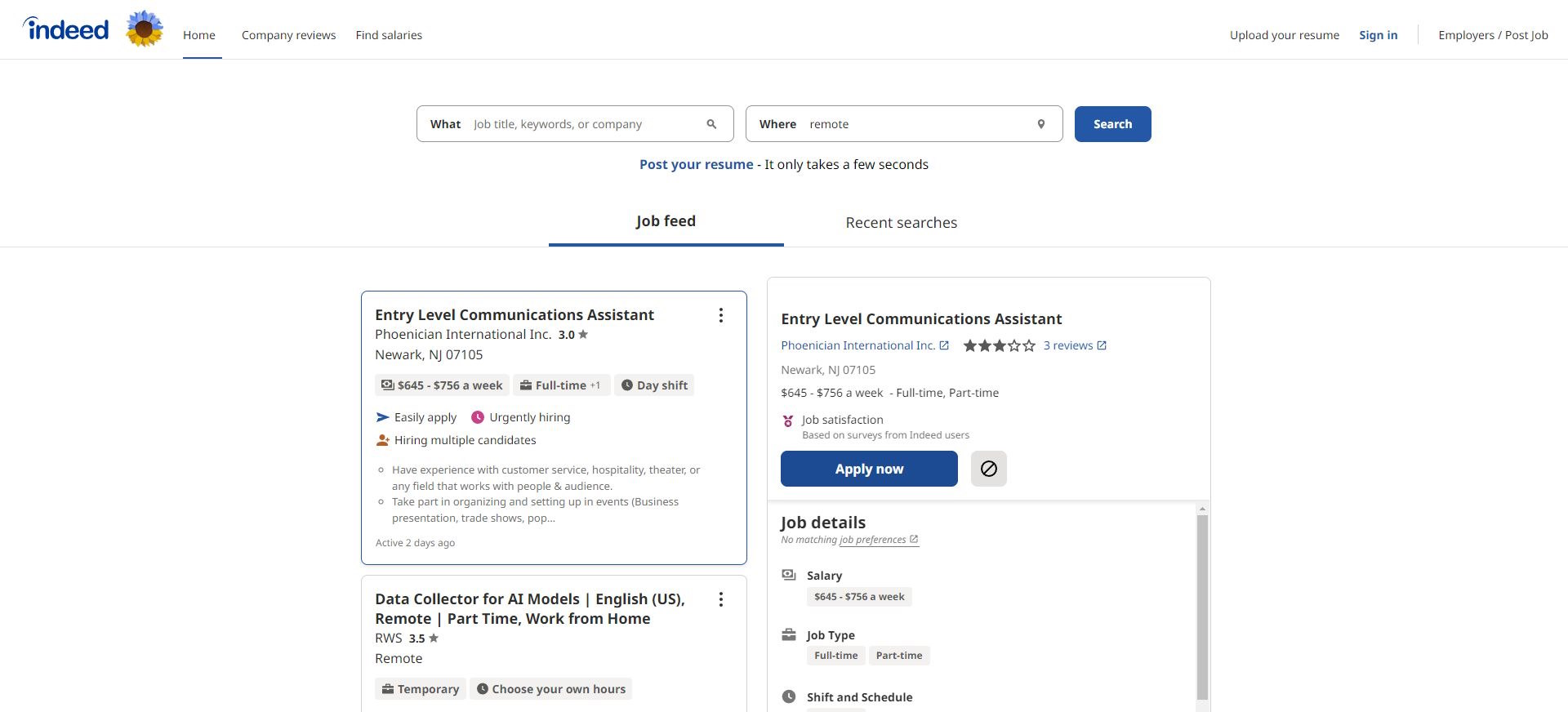Click the Easily apply arrow icon

(x=382, y=417)
